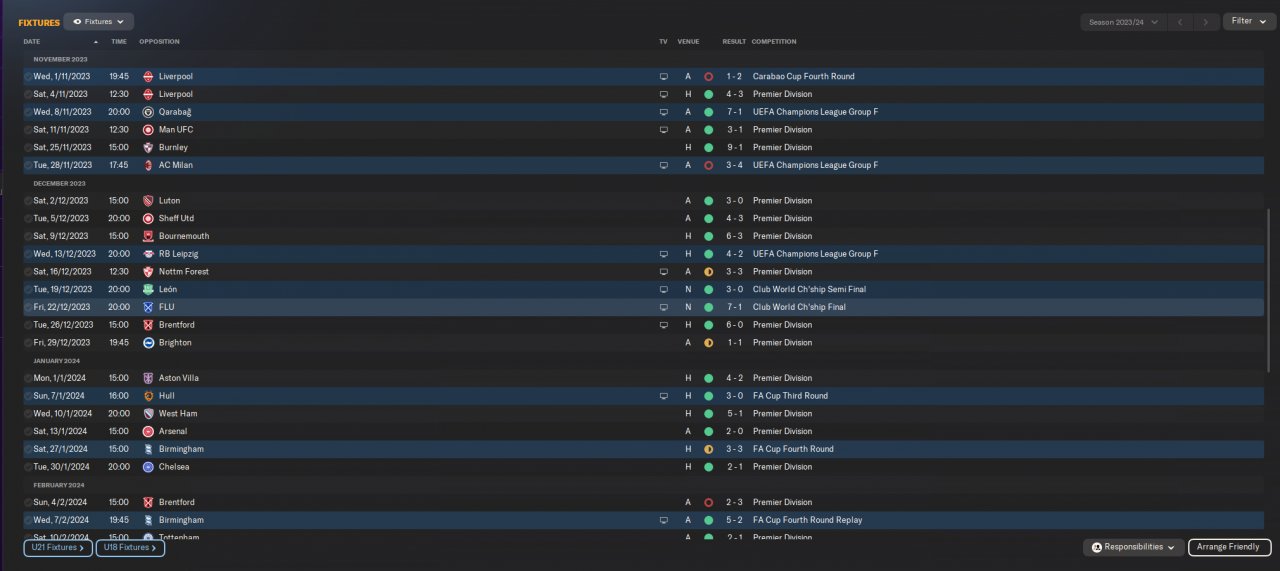Sort fixtures by the Date column header

point(32,42)
